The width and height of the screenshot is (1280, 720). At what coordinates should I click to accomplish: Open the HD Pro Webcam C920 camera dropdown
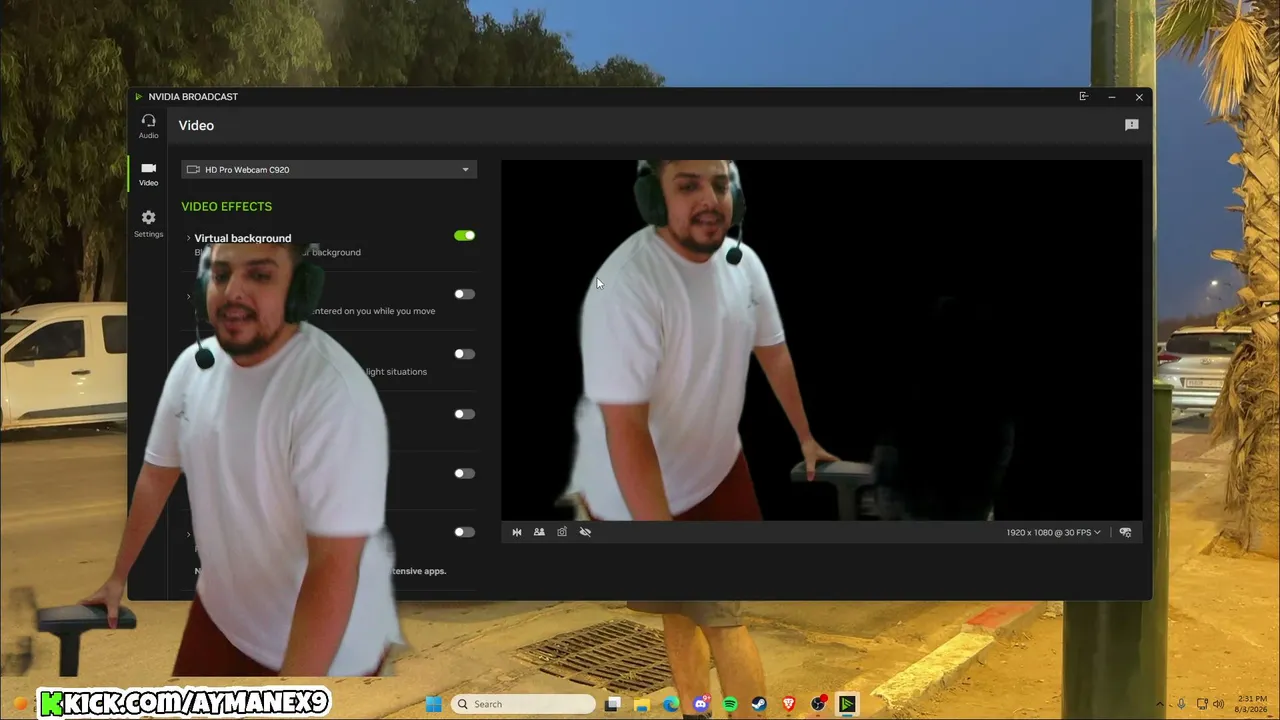(x=329, y=170)
